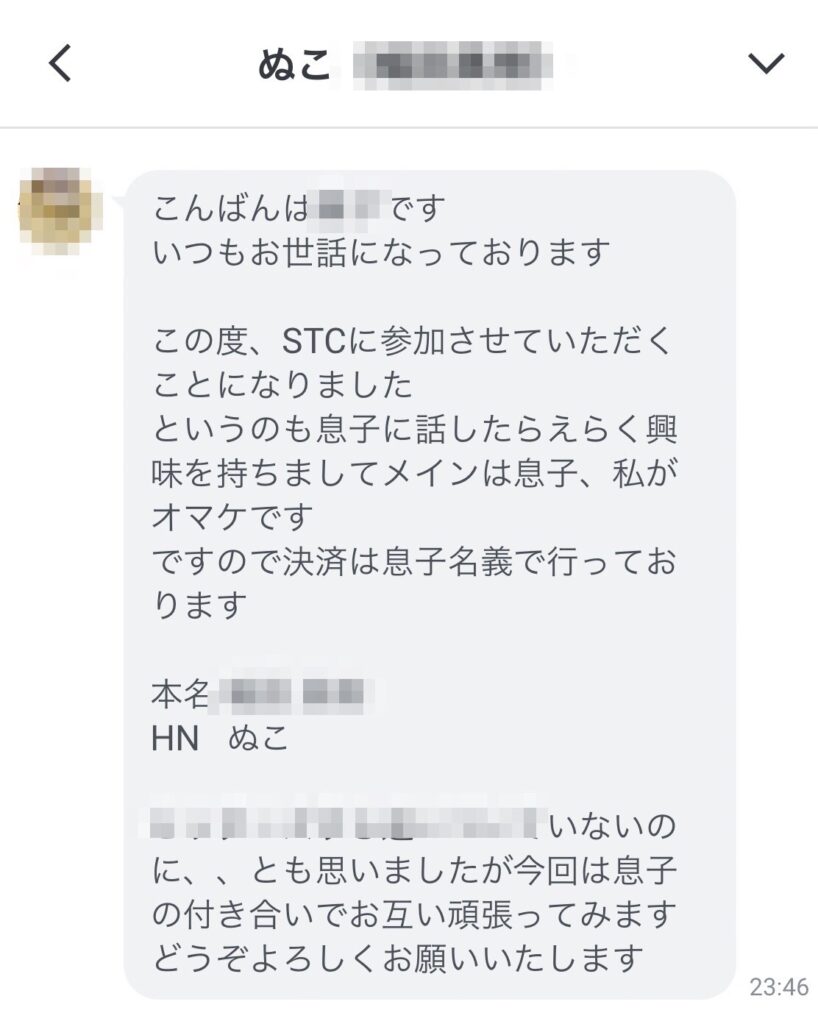
Task: Select the 23:46 message timestamp
Action: pos(779,986)
